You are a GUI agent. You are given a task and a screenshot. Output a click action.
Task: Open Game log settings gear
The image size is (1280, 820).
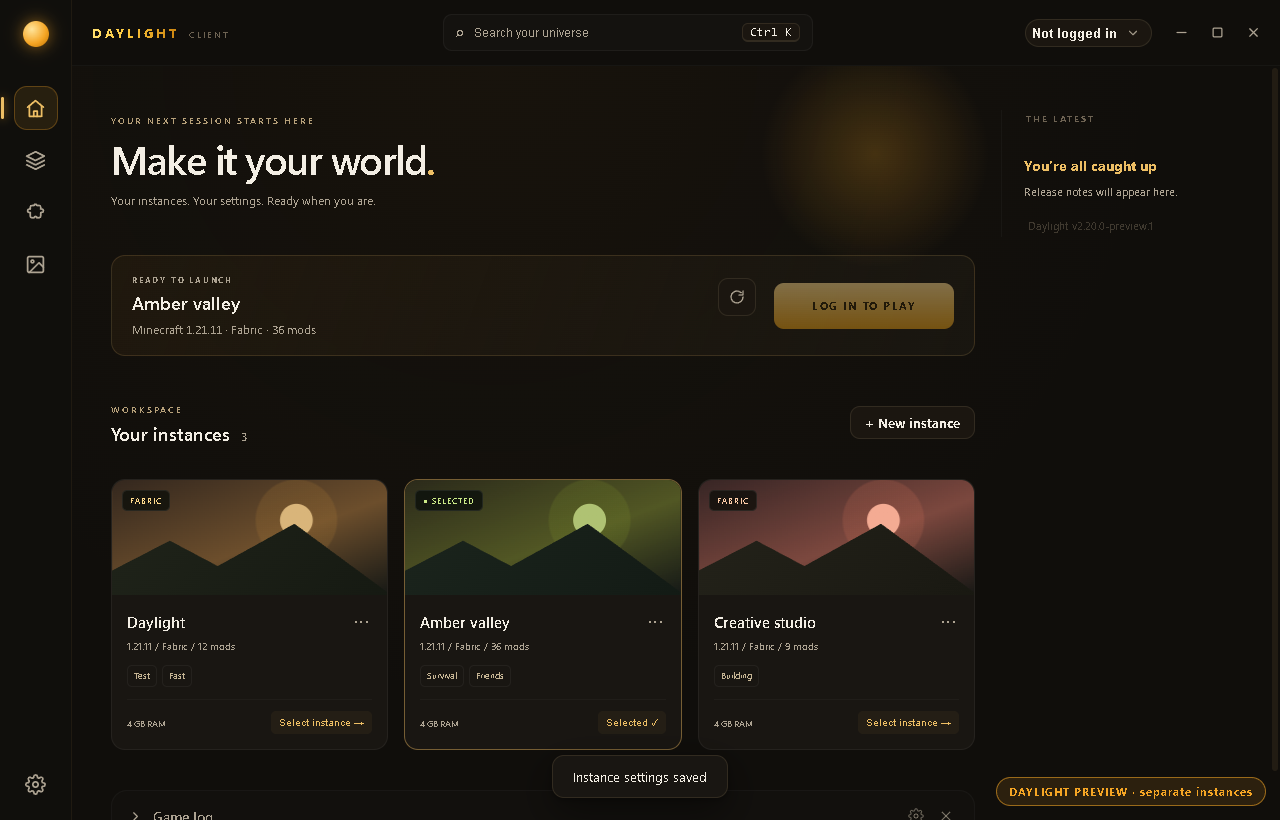(915, 815)
